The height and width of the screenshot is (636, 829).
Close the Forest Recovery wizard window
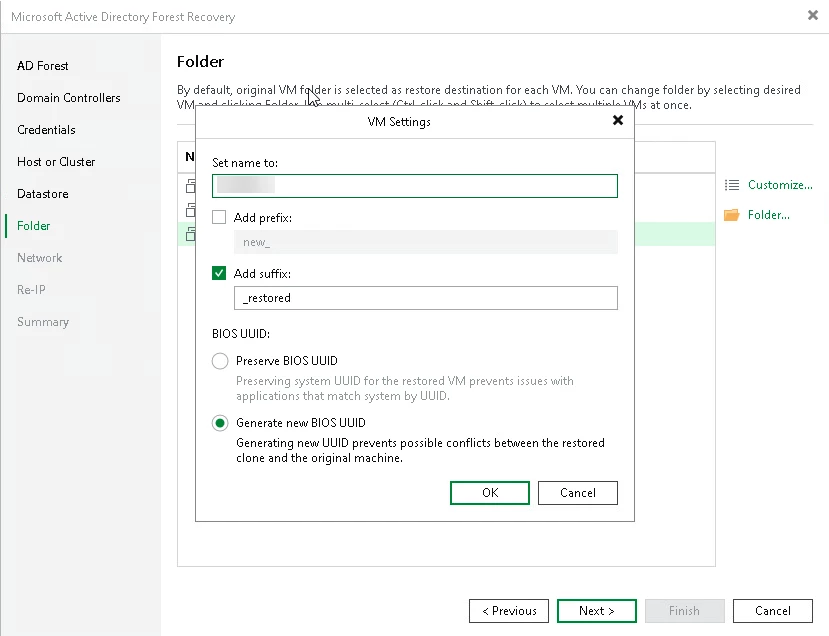click(813, 15)
